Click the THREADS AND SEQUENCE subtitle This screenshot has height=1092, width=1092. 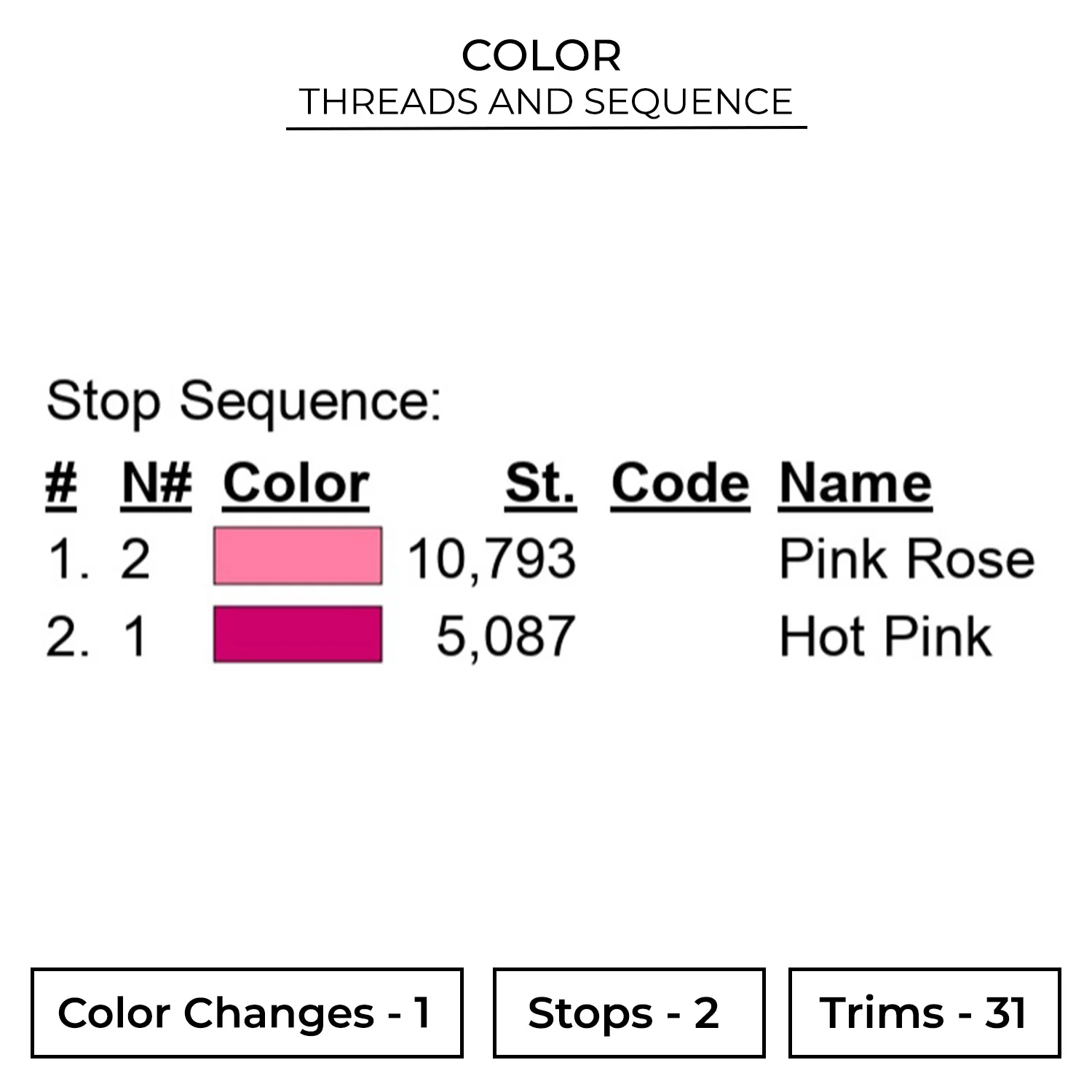tap(546, 101)
